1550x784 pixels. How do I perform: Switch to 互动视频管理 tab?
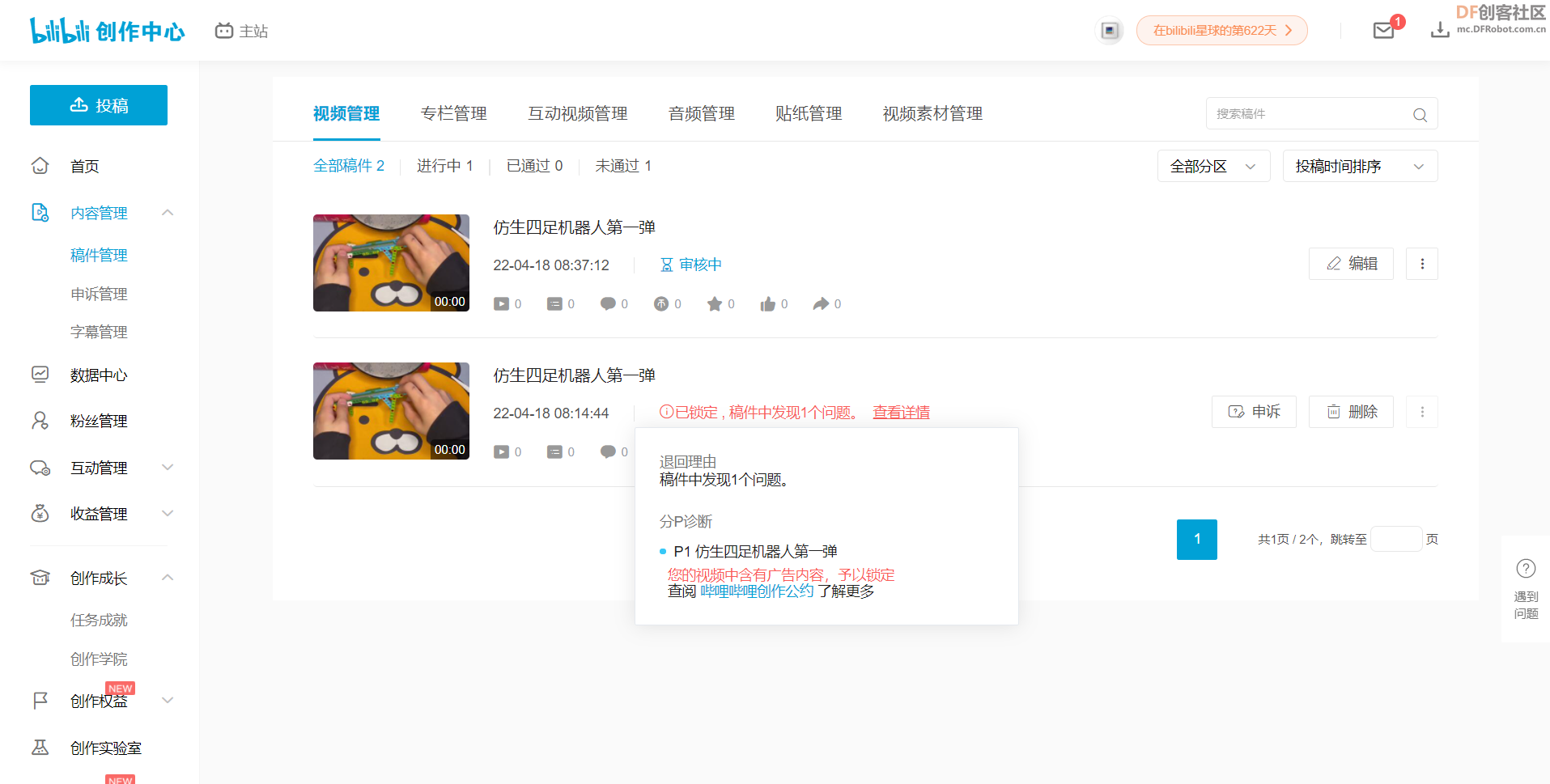(x=578, y=113)
